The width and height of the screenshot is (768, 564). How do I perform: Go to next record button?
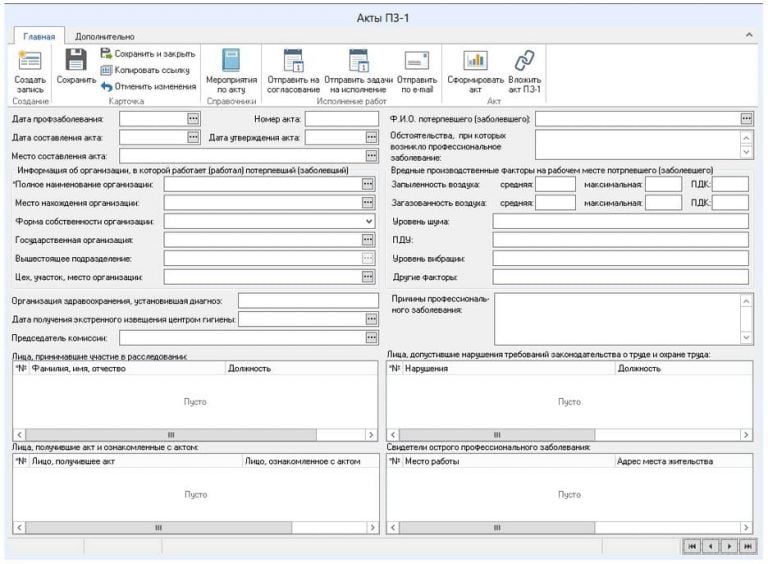click(x=729, y=546)
